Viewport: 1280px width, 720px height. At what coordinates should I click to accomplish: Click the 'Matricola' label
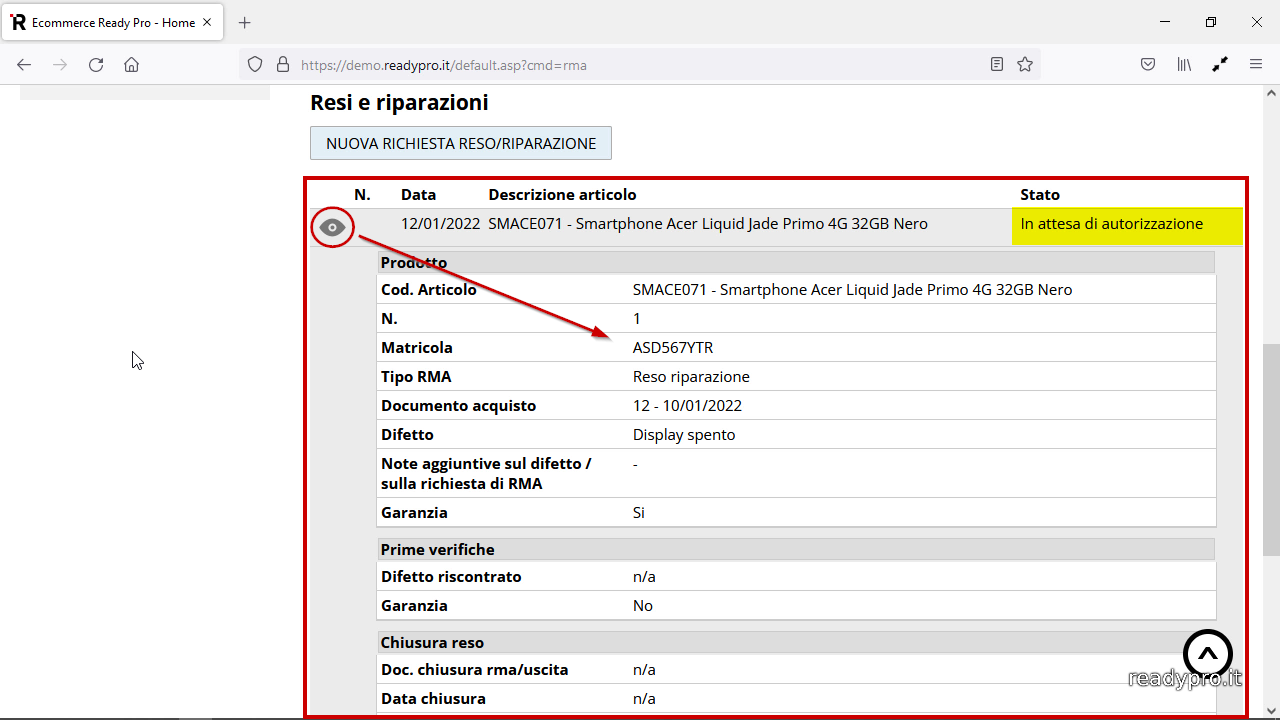(417, 348)
